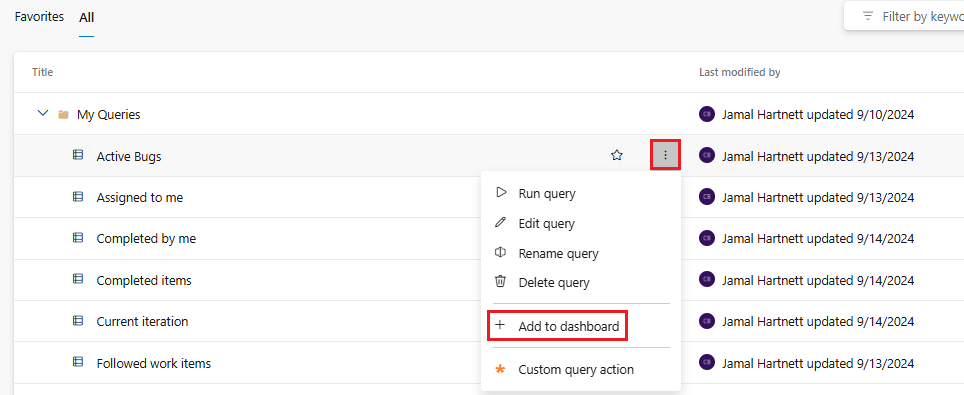The width and height of the screenshot is (964, 395).
Task: Click the My Queries folder icon
Action: tap(63, 114)
